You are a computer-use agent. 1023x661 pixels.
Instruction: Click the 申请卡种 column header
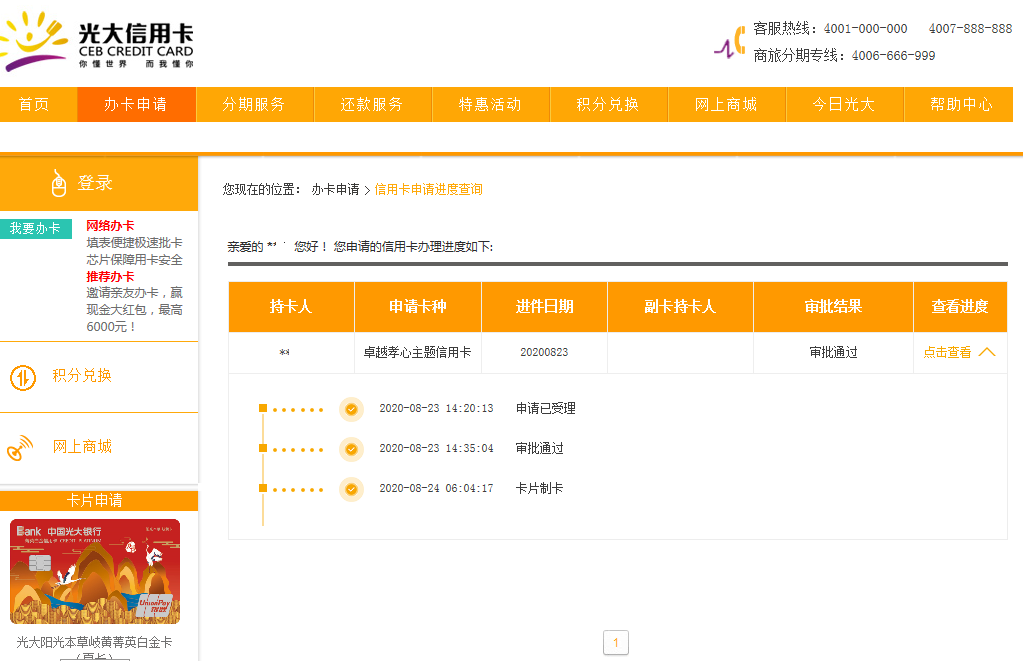[418, 307]
